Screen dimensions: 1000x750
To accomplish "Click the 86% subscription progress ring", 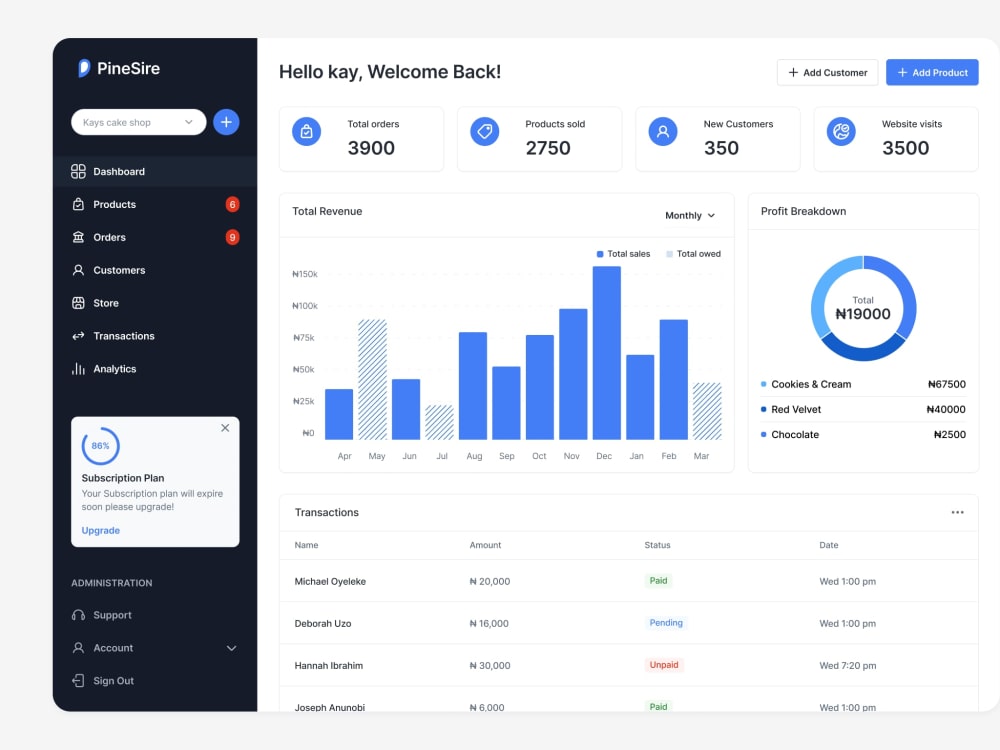I will point(100,446).
